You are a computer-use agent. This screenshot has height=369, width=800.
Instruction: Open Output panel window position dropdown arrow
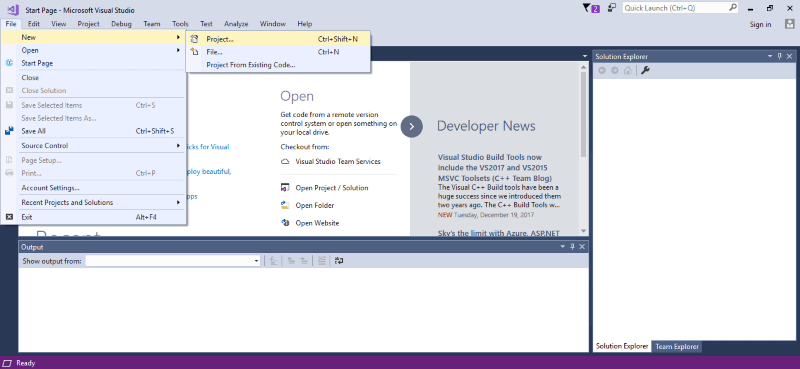pyautogui.click(x=563, y=247)
